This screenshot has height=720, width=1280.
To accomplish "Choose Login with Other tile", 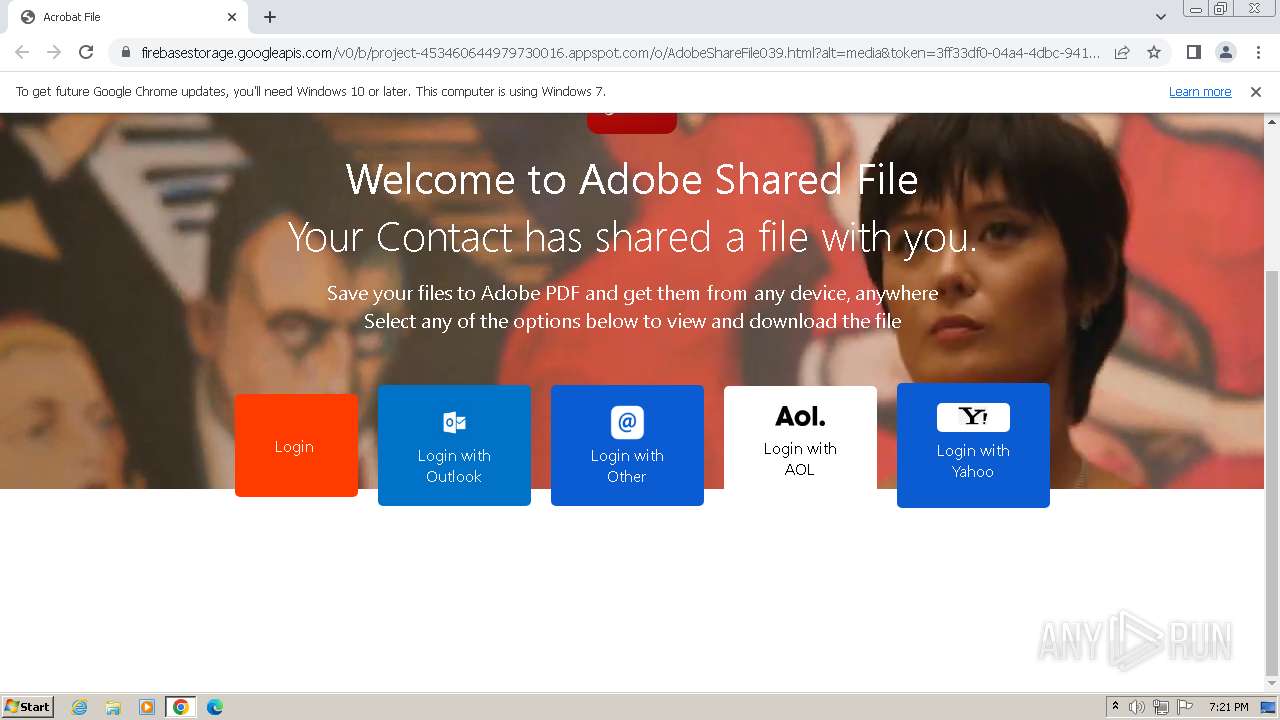I will pos(627,445).
